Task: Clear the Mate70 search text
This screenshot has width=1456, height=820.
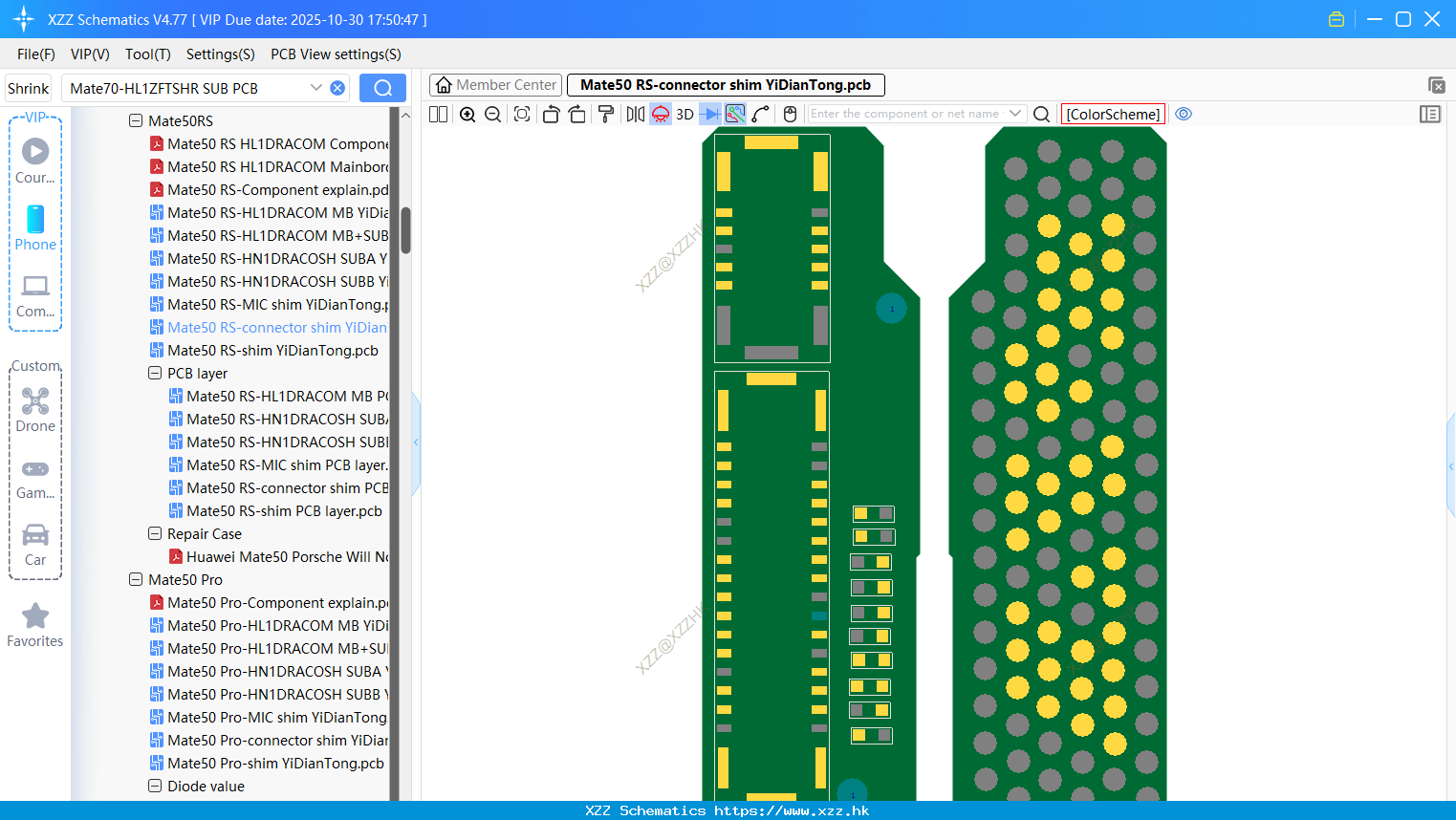Action: [x=337, y=88]
